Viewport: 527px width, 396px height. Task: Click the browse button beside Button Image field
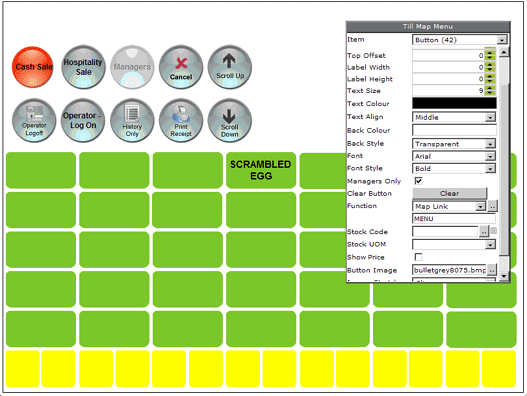[x=492, y=270]
